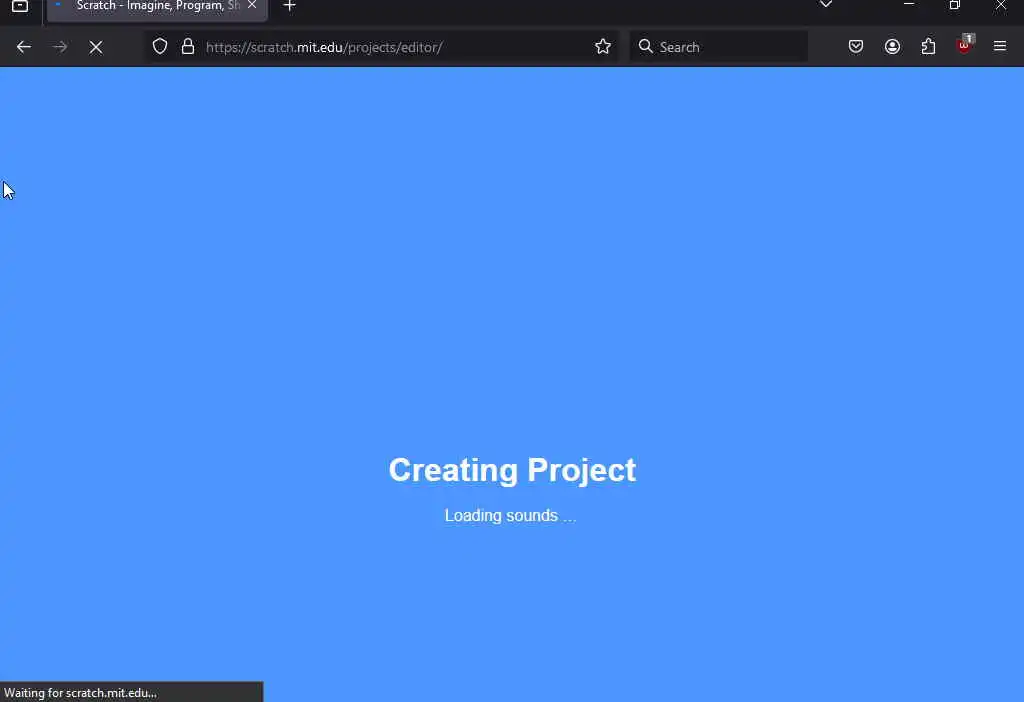Bookmark this page with the star
This screenshot has width=1024, height=702.
[x=603, y=46]
